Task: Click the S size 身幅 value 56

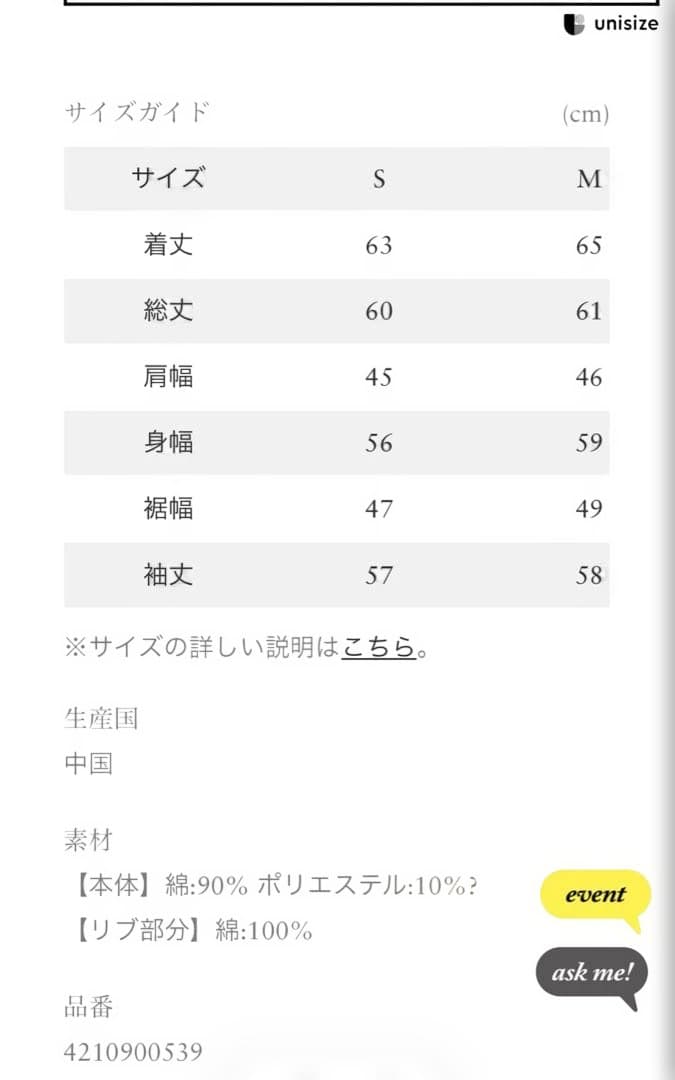Action: (379, 442)
